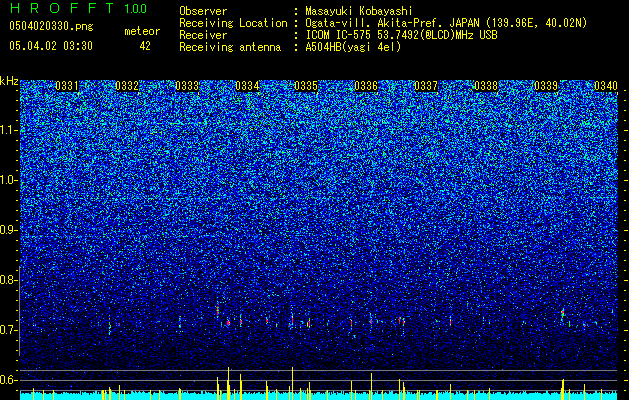
Task: Click ICOM IC-575 receiver frequency text
Action: [401, 35]
